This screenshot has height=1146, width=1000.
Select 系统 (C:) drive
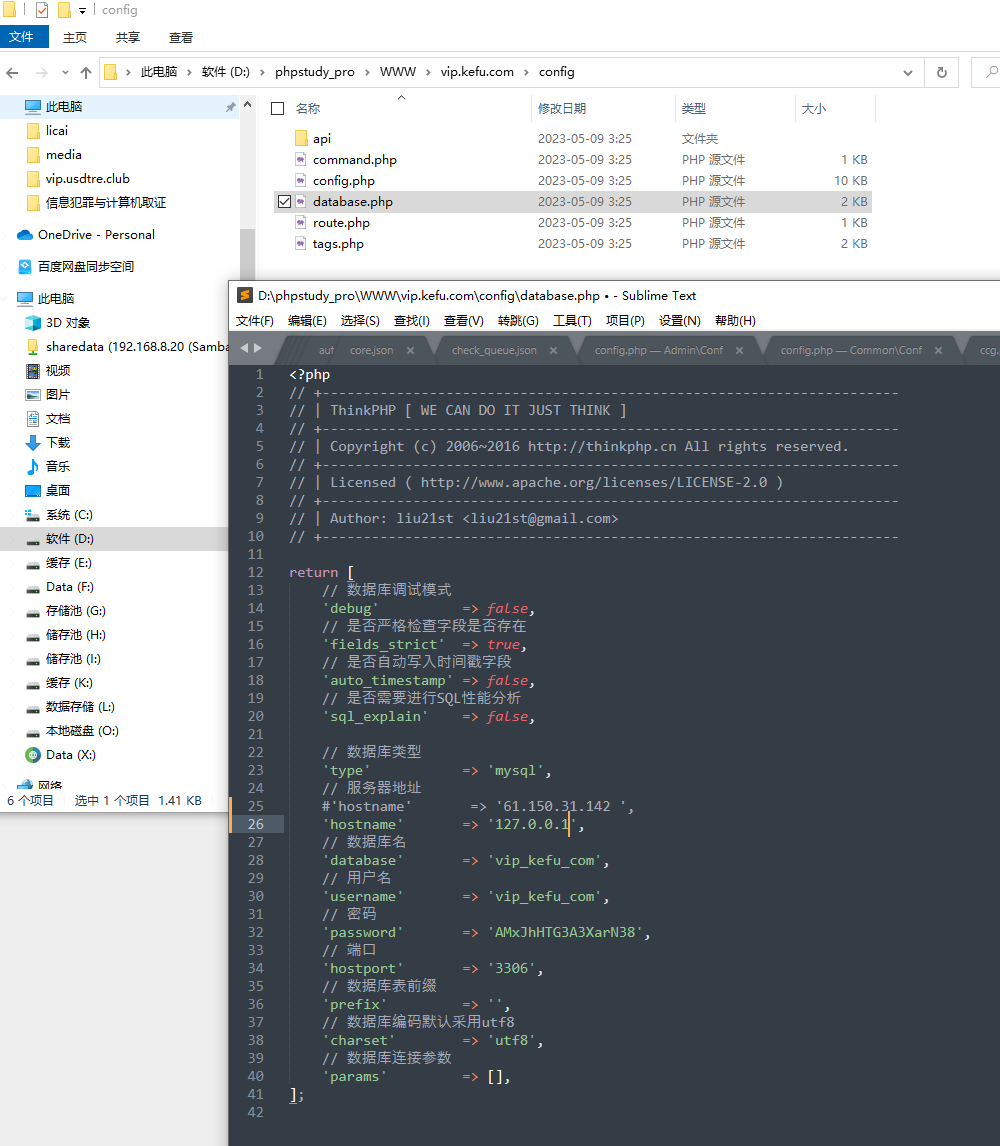(69, 515)
